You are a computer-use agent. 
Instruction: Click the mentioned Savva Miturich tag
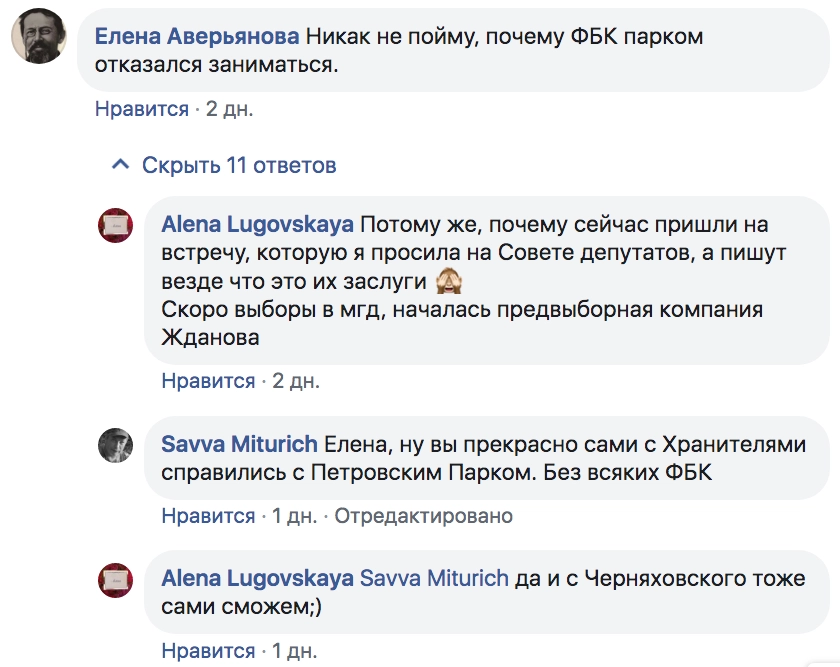point(432,578)
